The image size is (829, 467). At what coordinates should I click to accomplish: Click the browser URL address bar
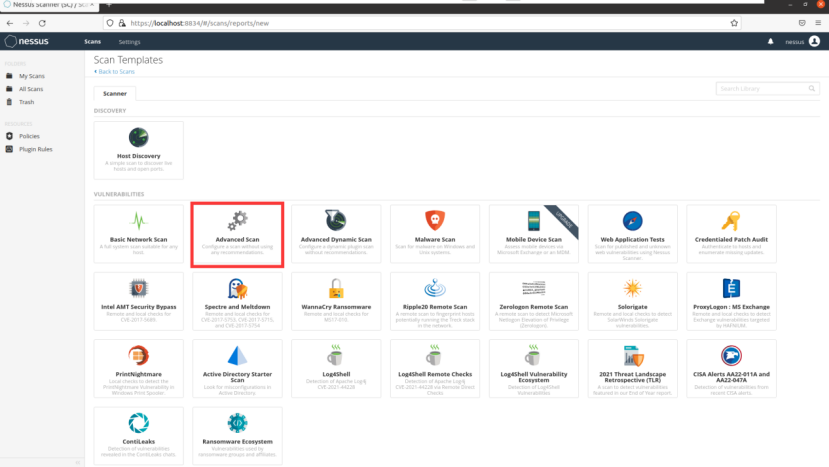click(x=423, y=23)
